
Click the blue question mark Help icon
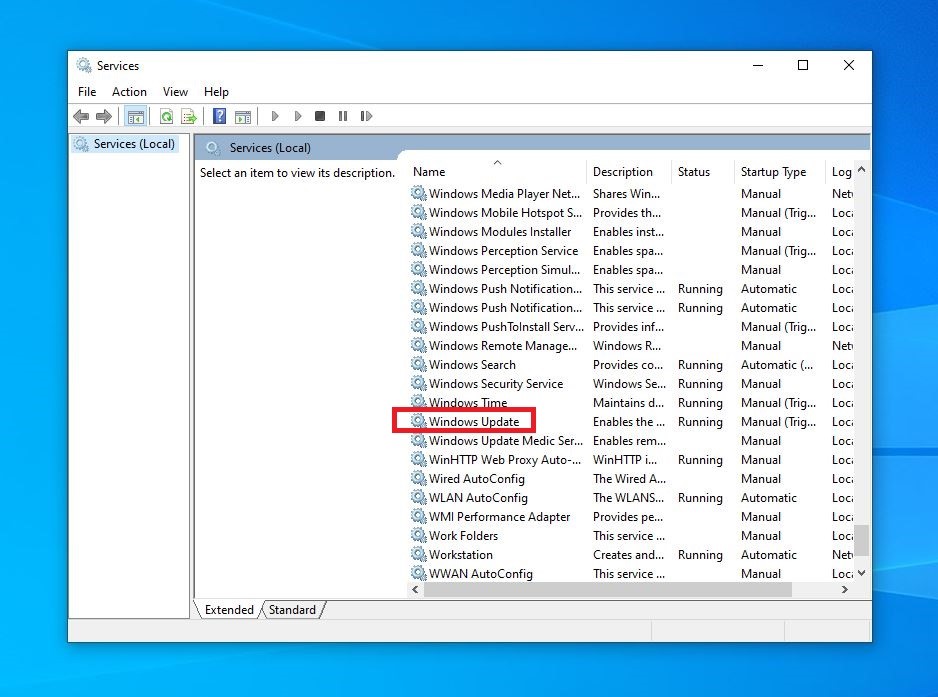(x=219, y=117)
